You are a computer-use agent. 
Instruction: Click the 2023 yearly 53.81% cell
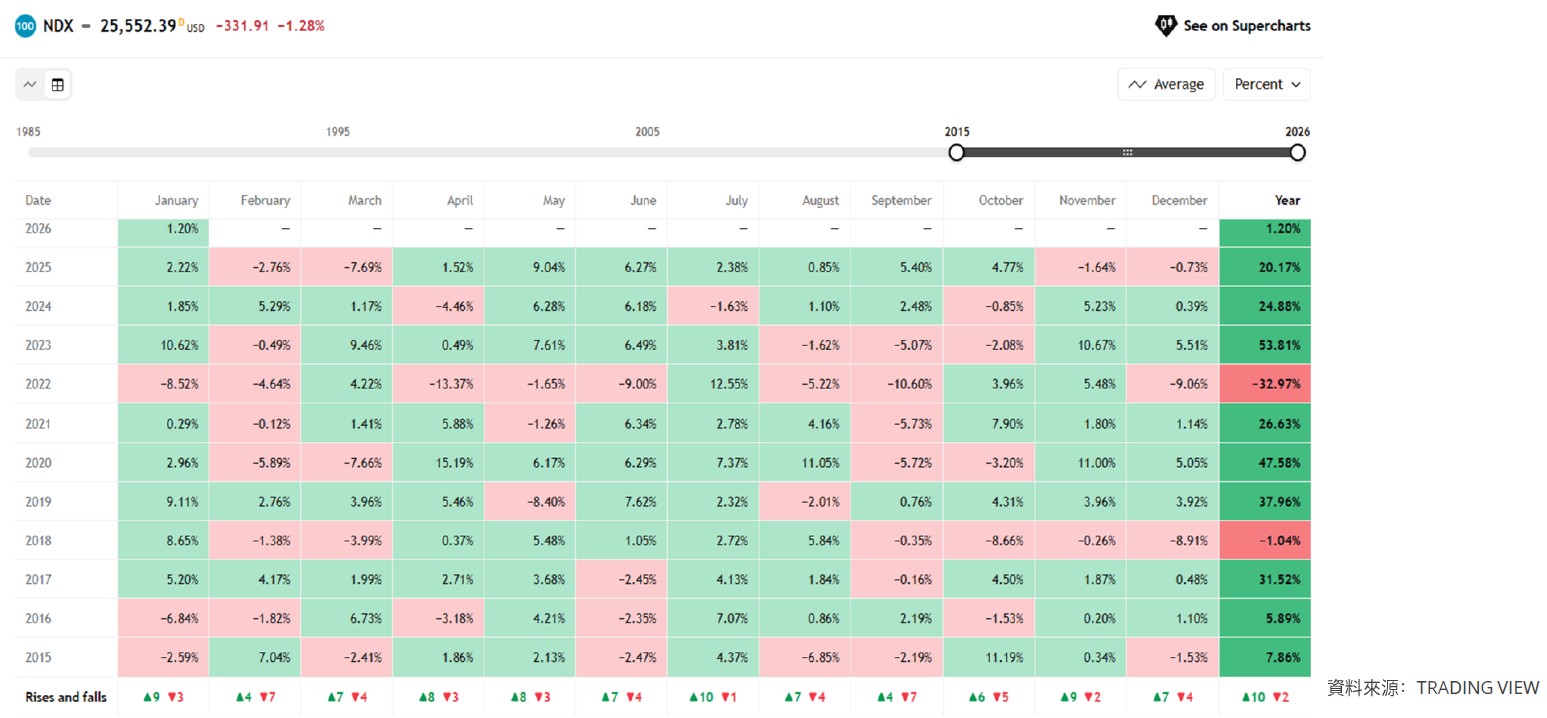click(1265, 345)
